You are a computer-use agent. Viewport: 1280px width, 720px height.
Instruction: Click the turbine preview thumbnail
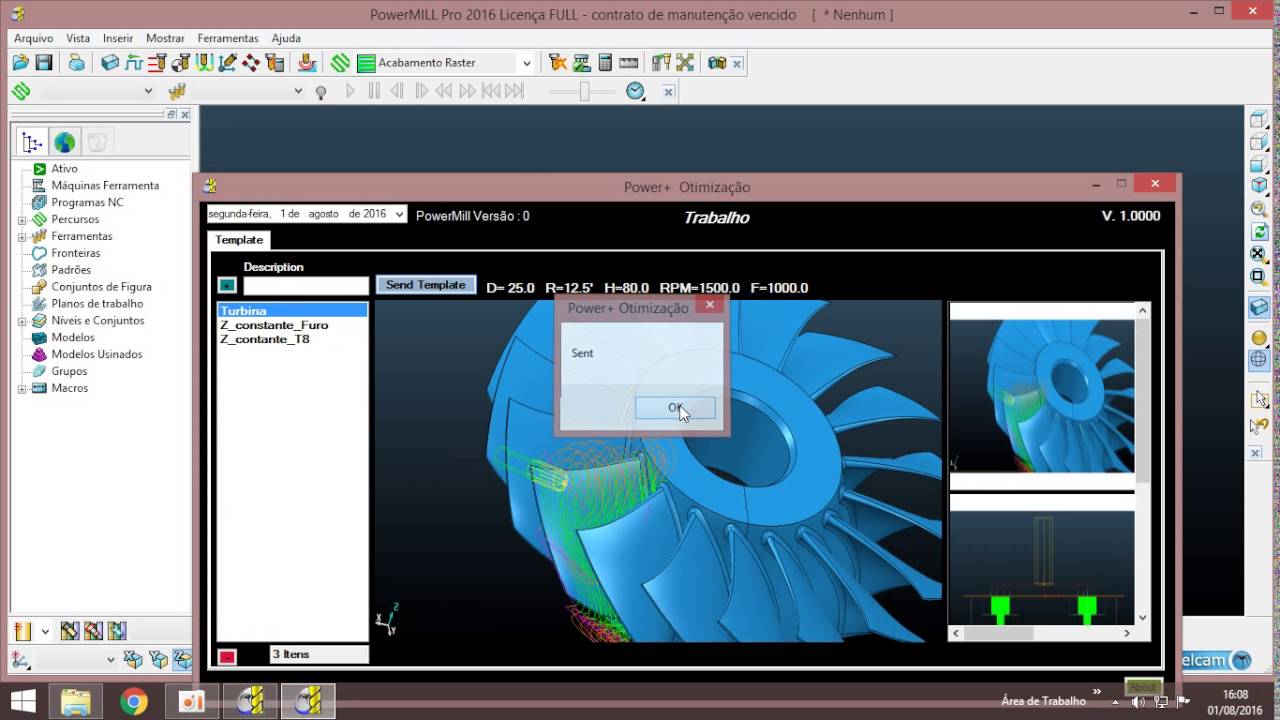(1041, 396)
